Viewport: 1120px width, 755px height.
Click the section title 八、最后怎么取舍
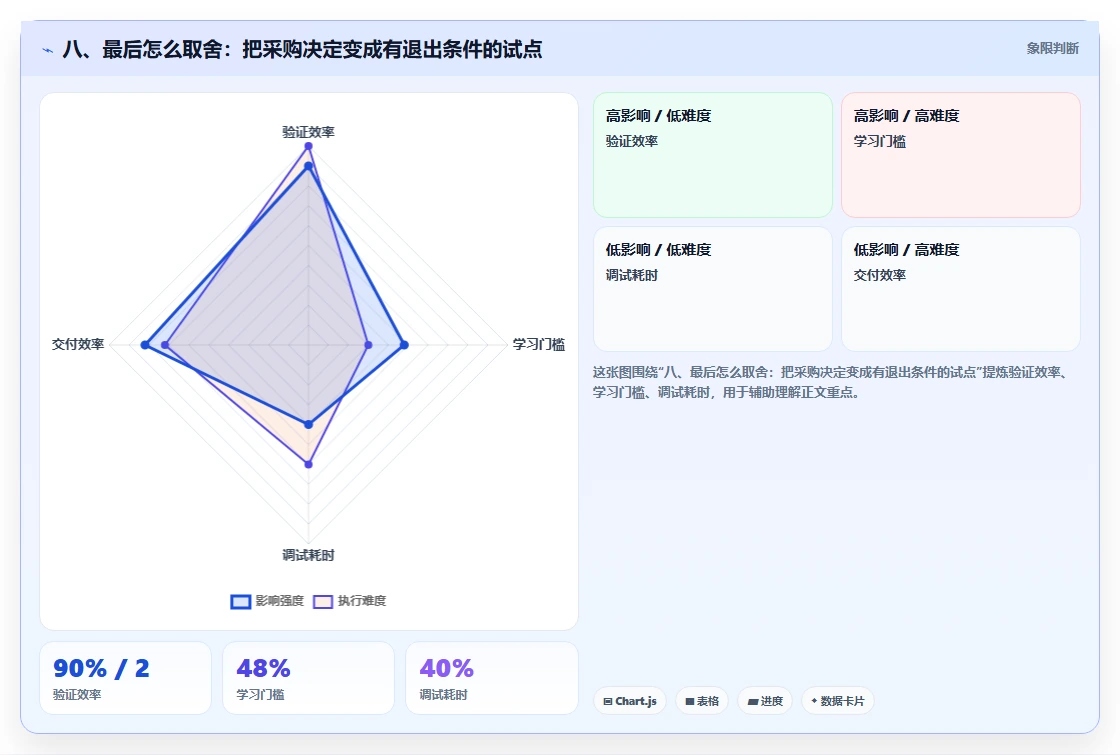point(302,49)
